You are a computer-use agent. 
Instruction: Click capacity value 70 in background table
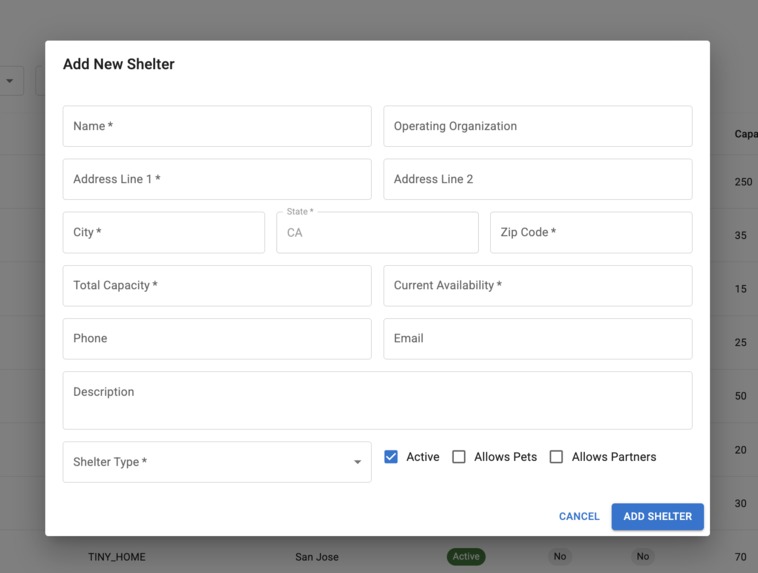(x=741, y=557)
